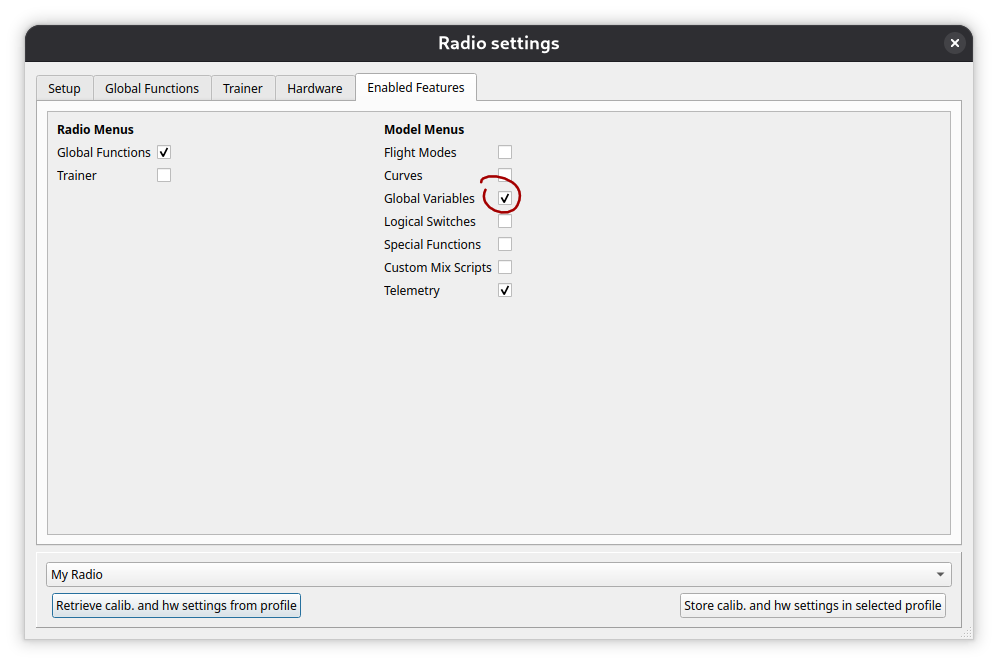The height and width of the screenshot is (664, 998).
Task: Click the Radio settings title bar
Action: click(x=498, y=43)
